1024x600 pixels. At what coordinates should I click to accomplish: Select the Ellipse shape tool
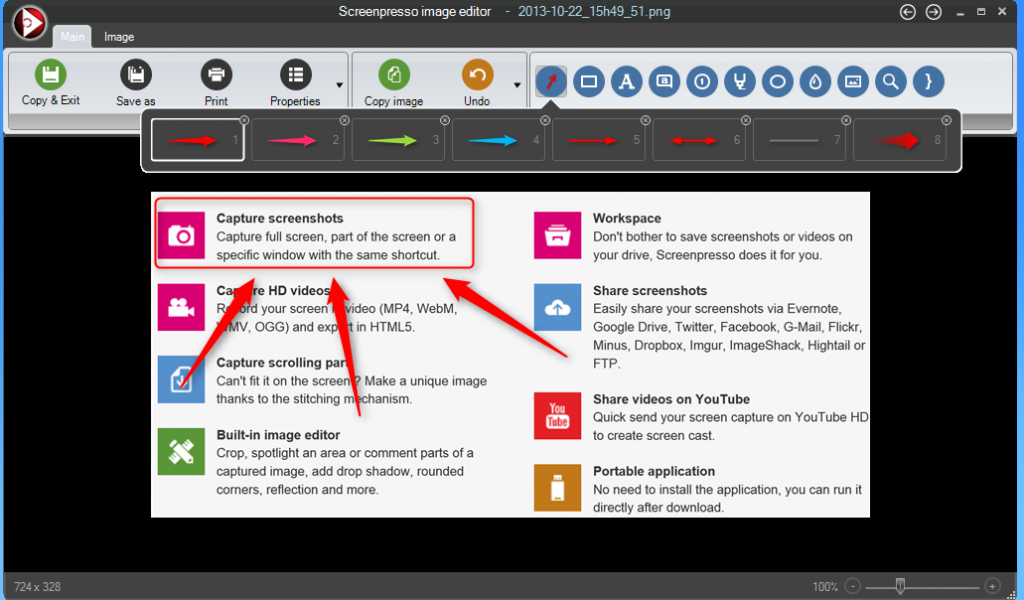(778, 82)
